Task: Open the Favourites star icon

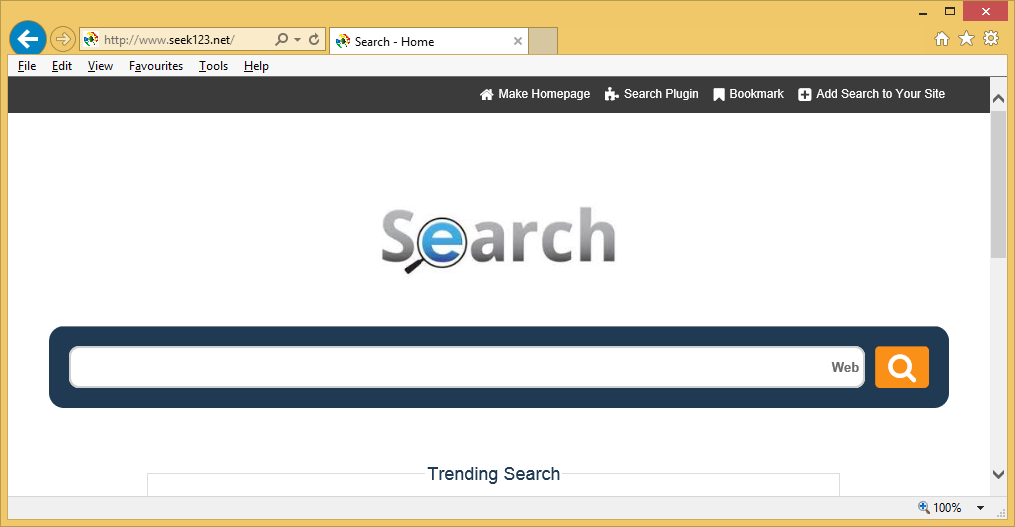Action: [x=966, y=39]
